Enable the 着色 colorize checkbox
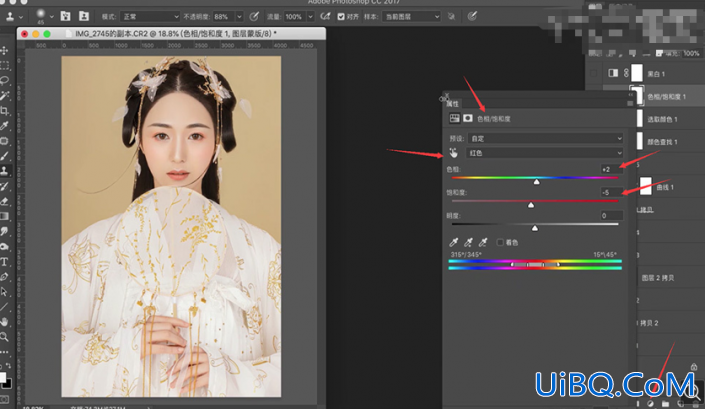The width and height of the screenshot is (705, 409). point(500,242)
